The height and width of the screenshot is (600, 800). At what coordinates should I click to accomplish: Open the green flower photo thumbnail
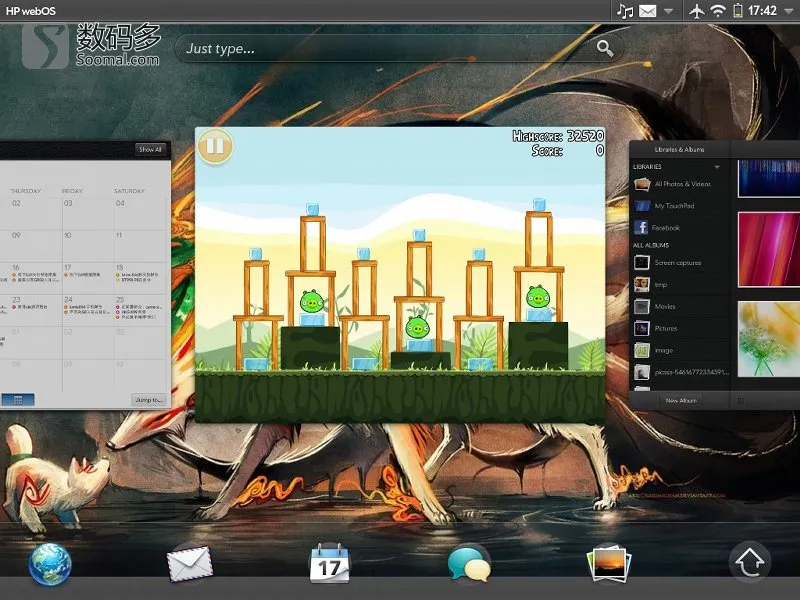[769, 339]
